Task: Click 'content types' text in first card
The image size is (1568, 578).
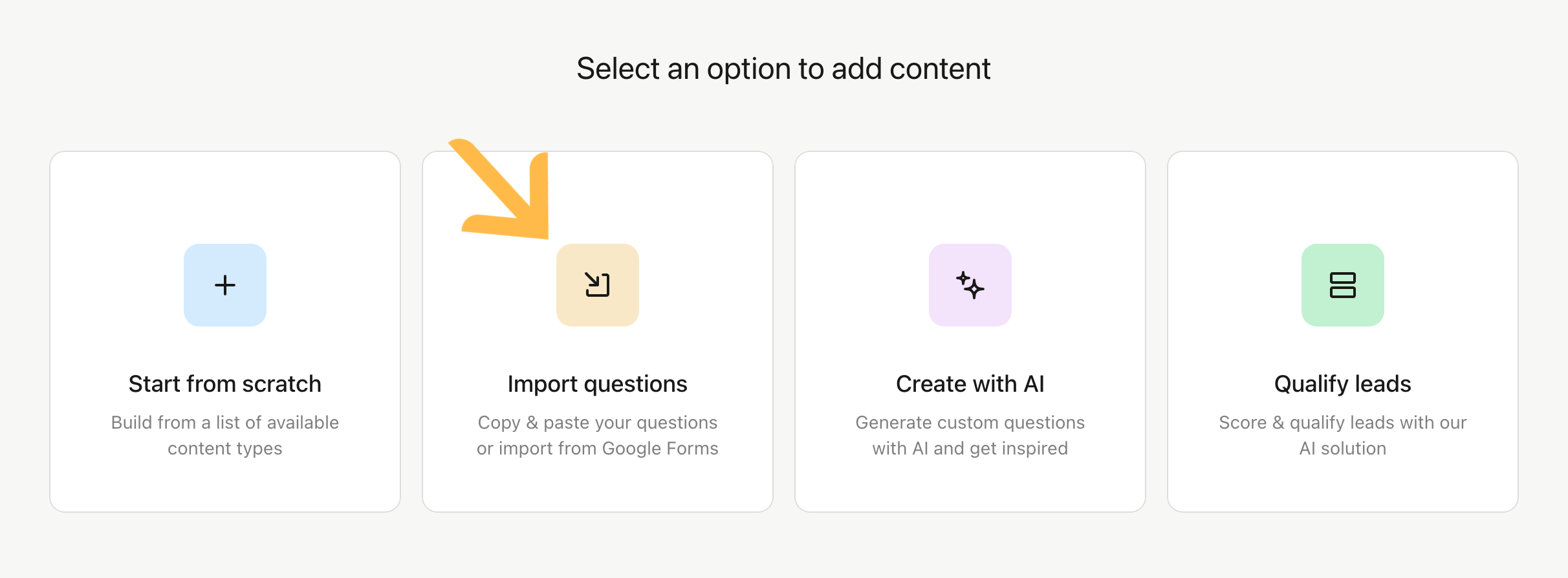Action: 225,449
